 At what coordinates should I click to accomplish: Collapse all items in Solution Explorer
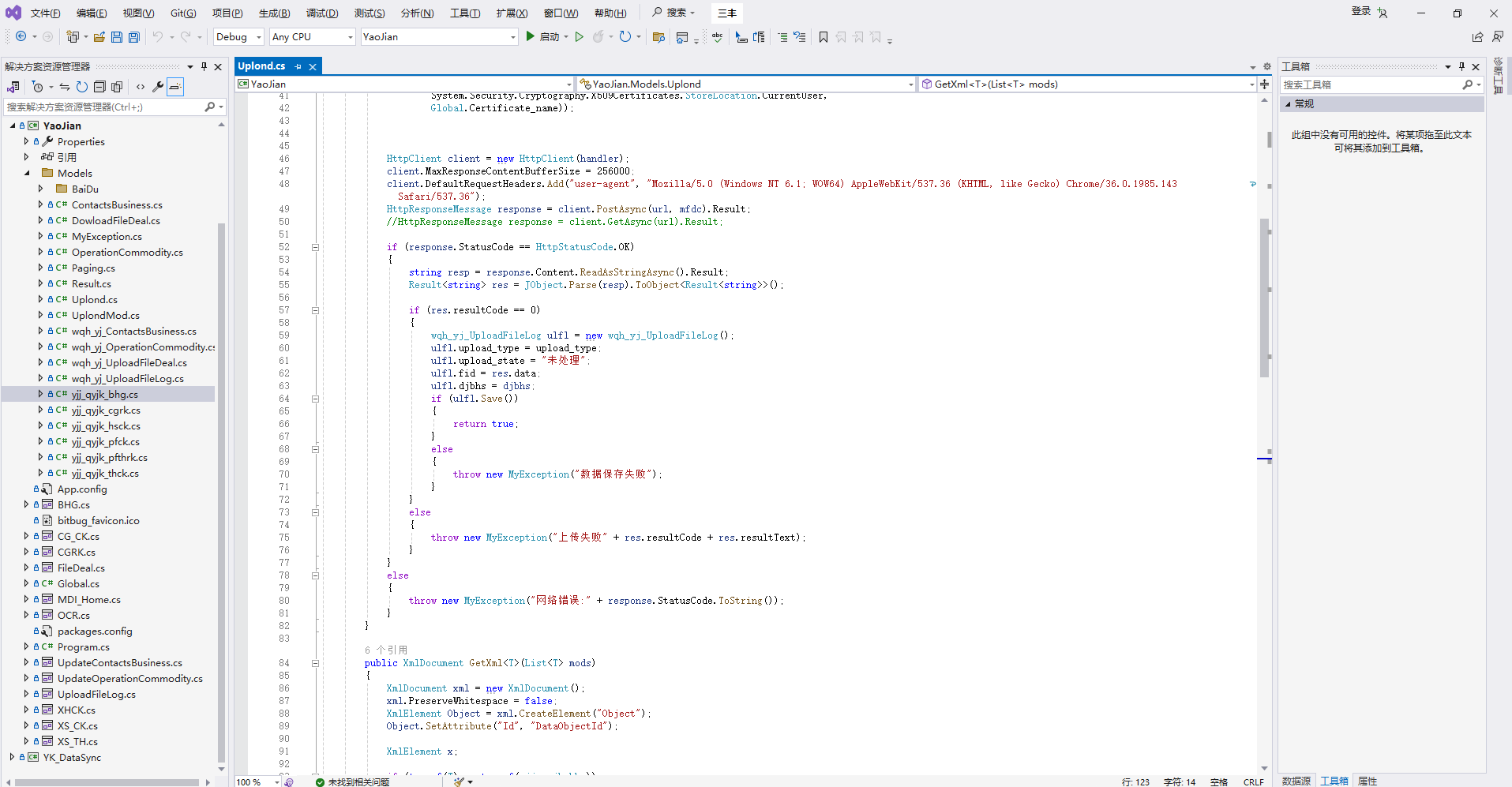pyautogui.click(x=99, y=87)
